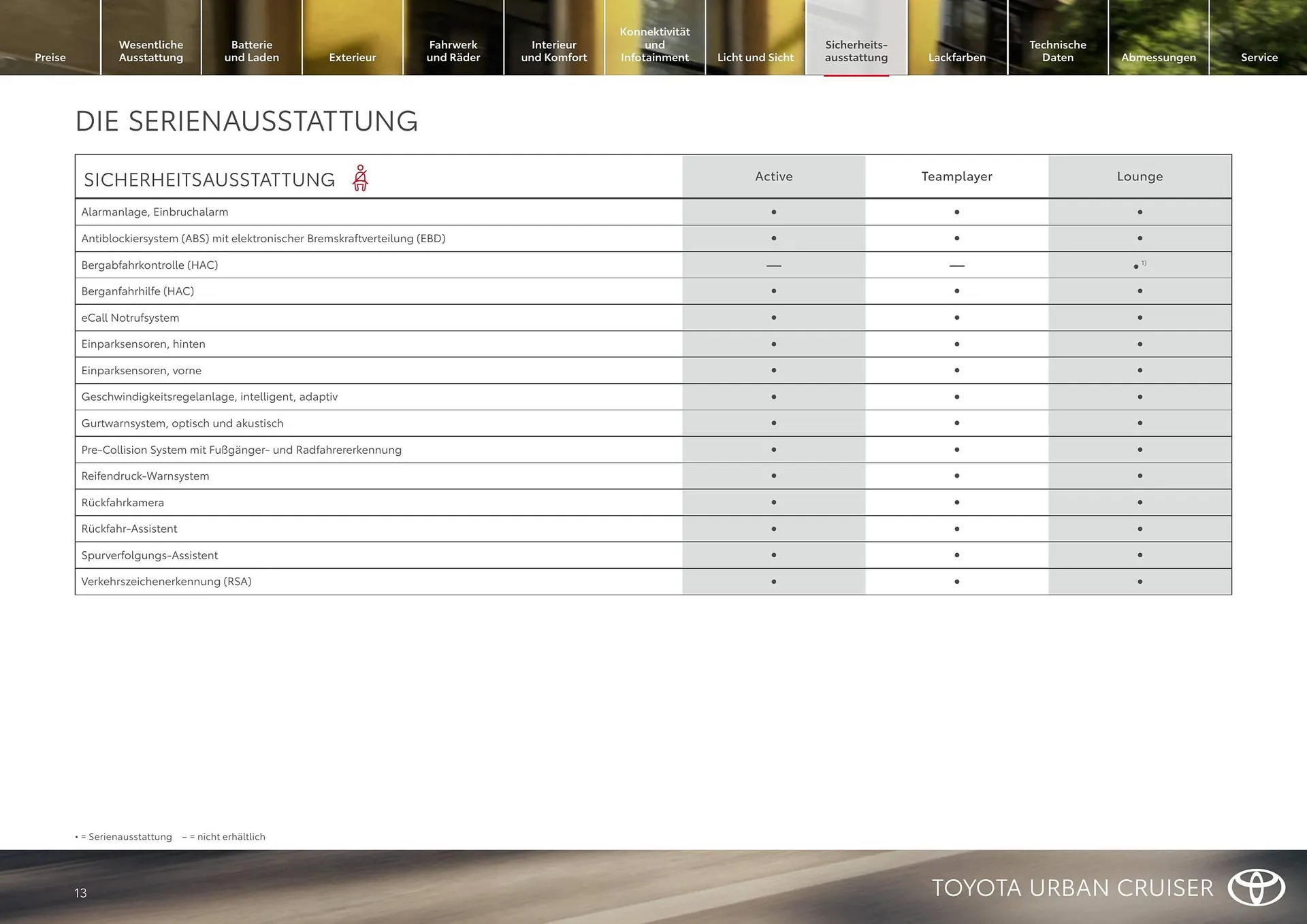
Task: Open the Licht und Sicht section
Action: point(754,57)
